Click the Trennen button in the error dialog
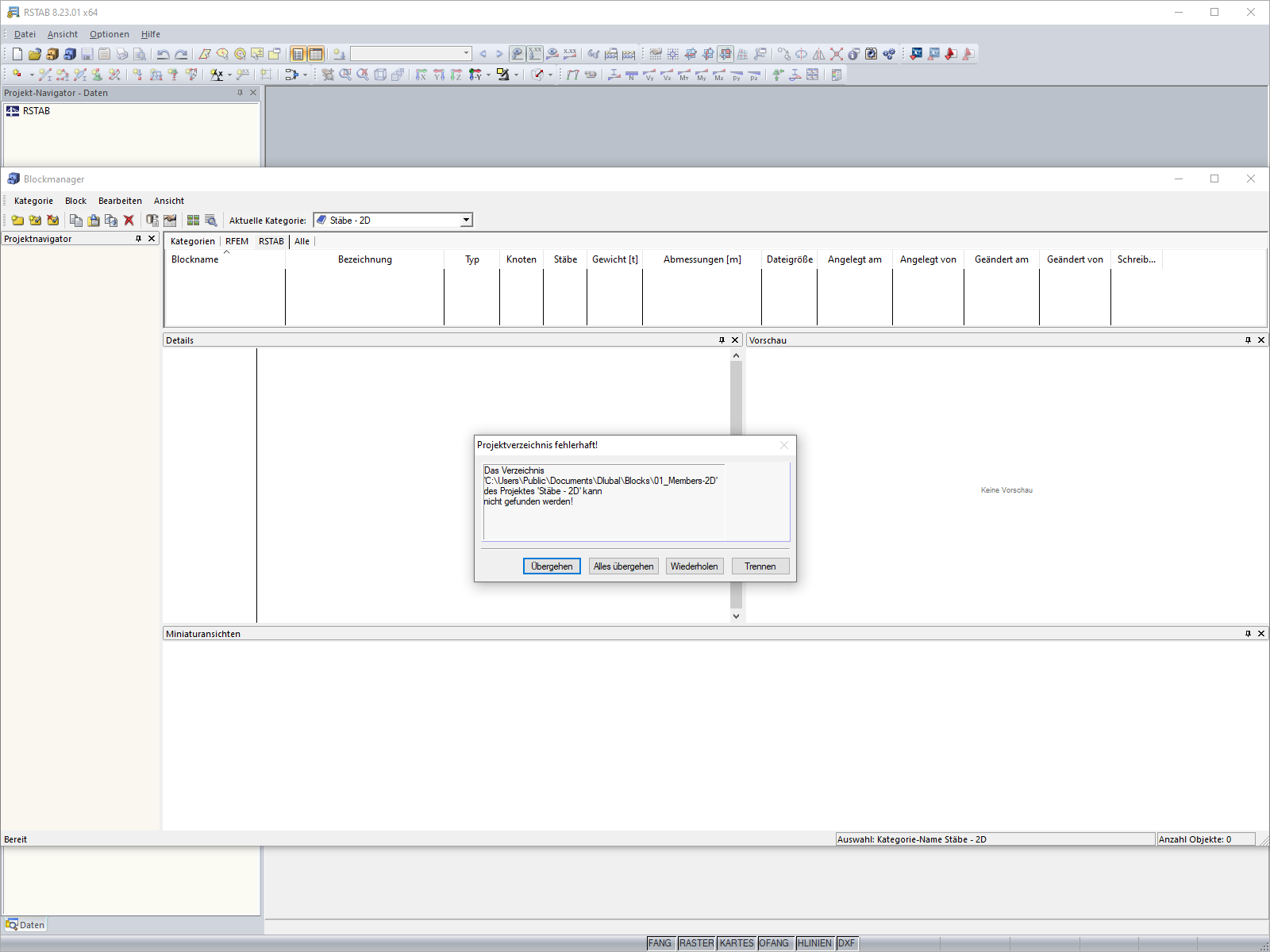Screen dimensions: 1270x952 click(760, 566)
